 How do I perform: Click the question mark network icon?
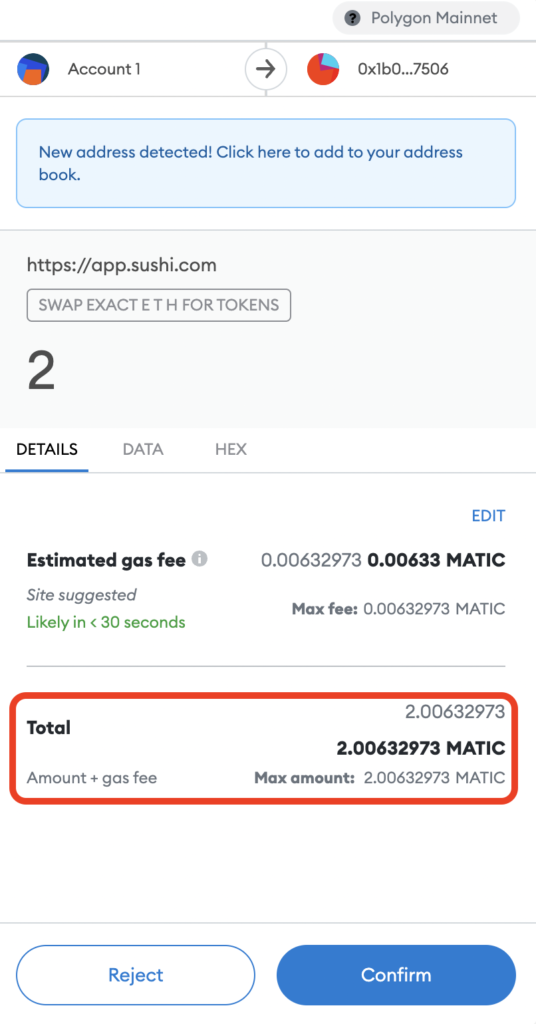pyautogui.click(x=353, y=18)
